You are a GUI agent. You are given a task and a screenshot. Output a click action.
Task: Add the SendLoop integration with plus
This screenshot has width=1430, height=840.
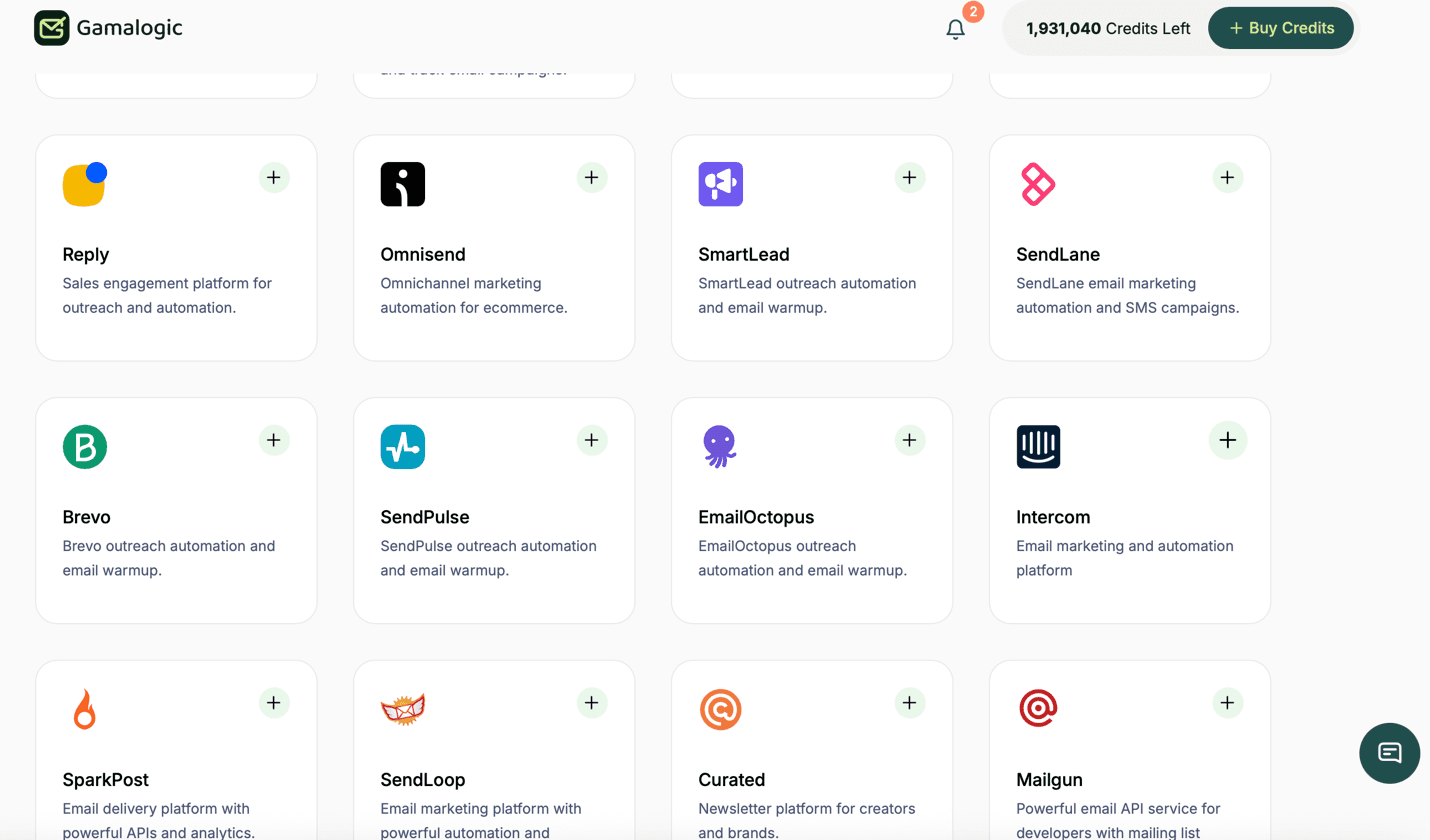click(592, 703)
